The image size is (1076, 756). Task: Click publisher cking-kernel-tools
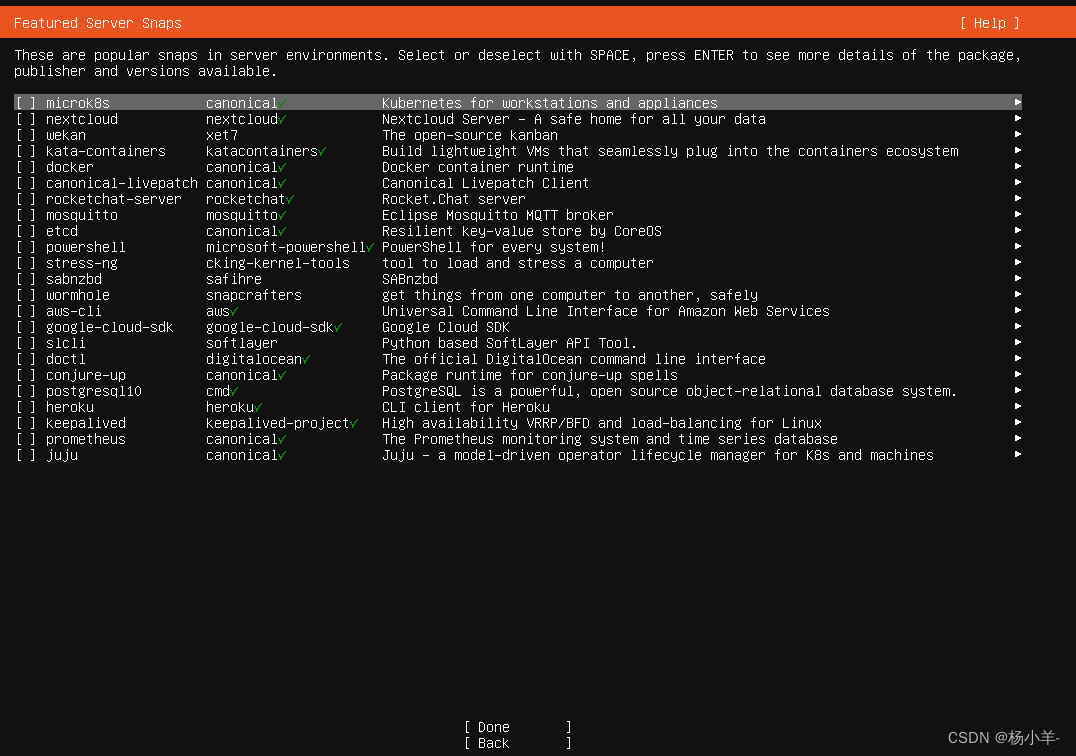pos(277,264)
